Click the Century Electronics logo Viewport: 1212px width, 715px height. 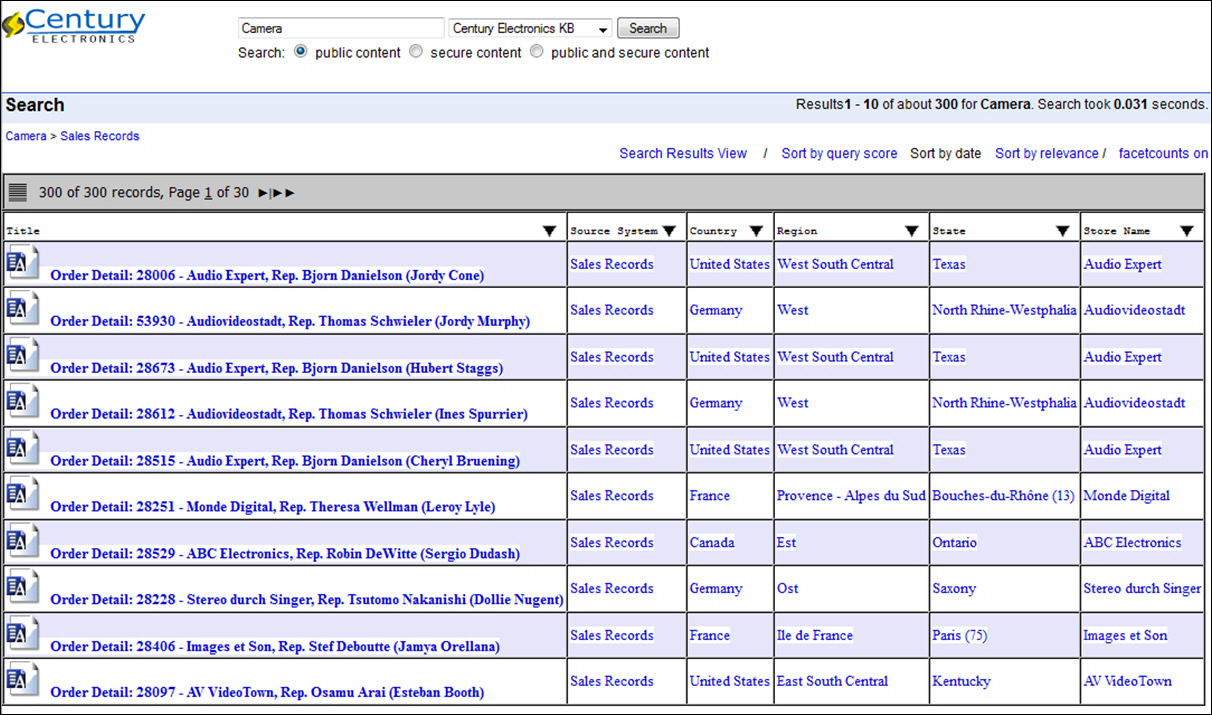pos(74,25)
